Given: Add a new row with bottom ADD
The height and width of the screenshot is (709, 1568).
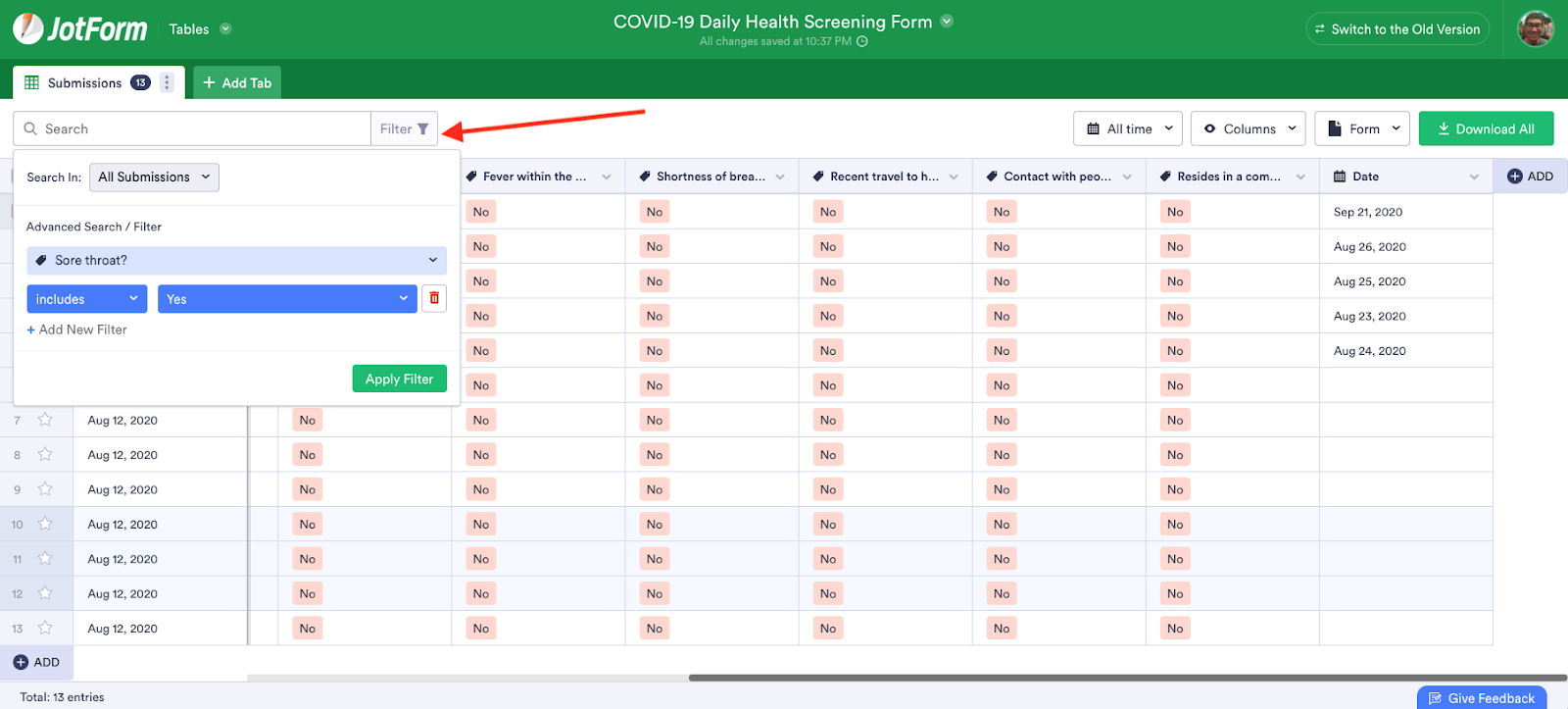Looking at the screenshot, I should pos(37,663).
